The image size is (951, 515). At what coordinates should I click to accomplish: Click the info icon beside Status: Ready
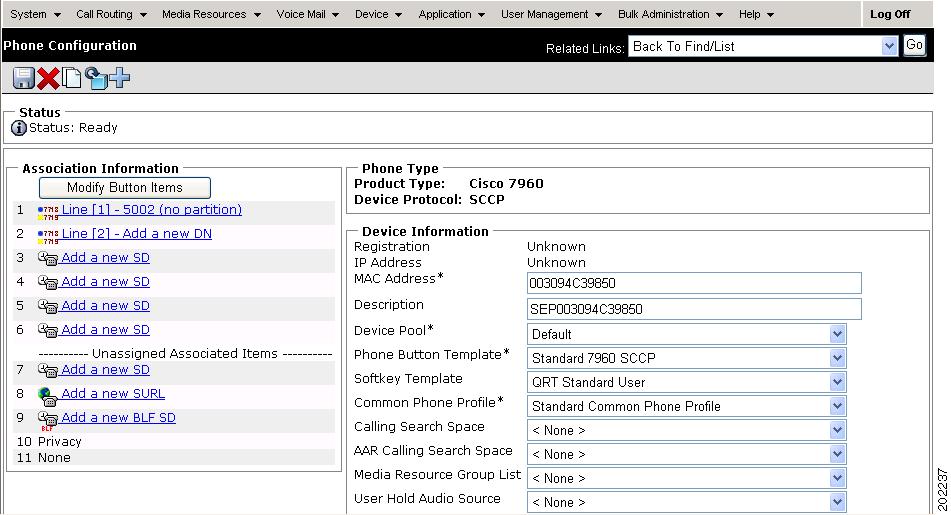pos(19,128)
